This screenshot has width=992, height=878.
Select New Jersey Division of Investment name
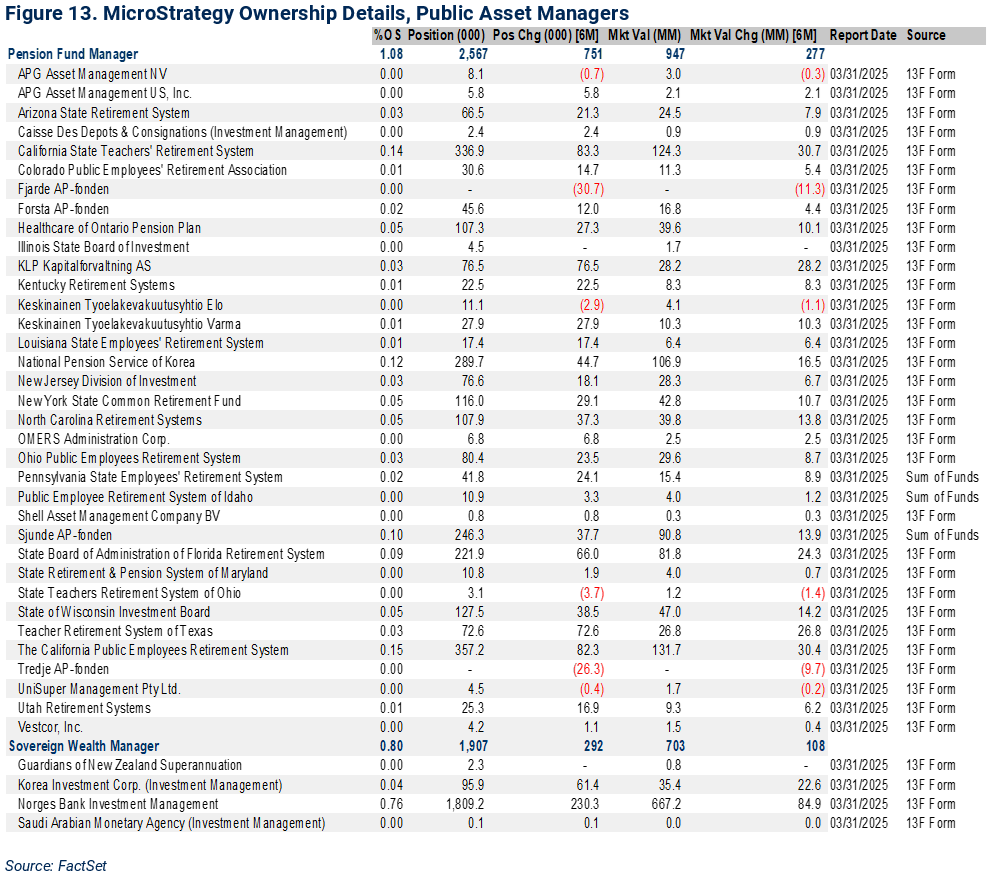tap(107, 381)
